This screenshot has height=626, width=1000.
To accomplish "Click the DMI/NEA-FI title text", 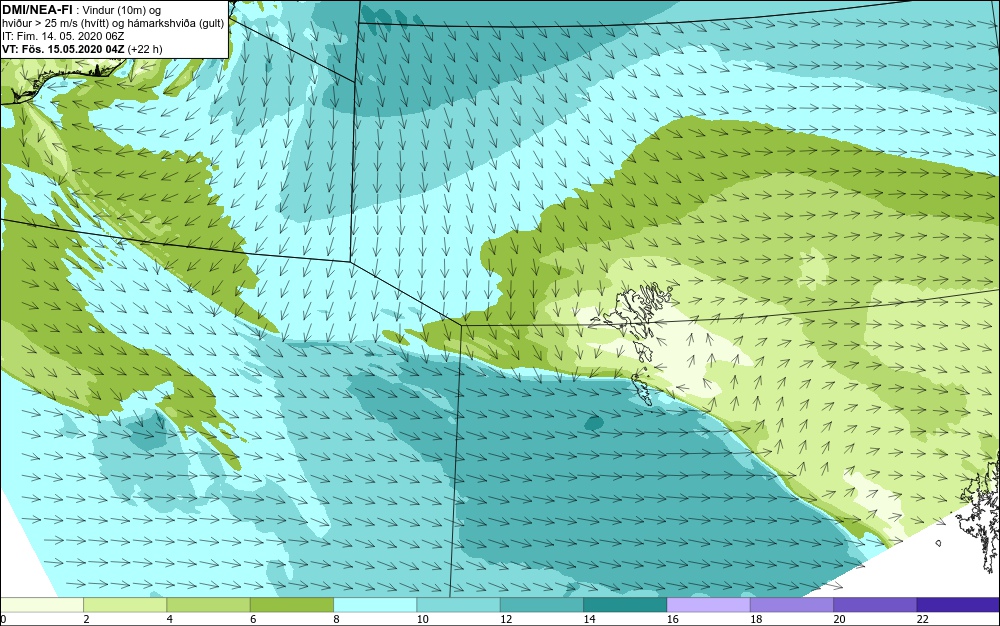I will 38,9.
